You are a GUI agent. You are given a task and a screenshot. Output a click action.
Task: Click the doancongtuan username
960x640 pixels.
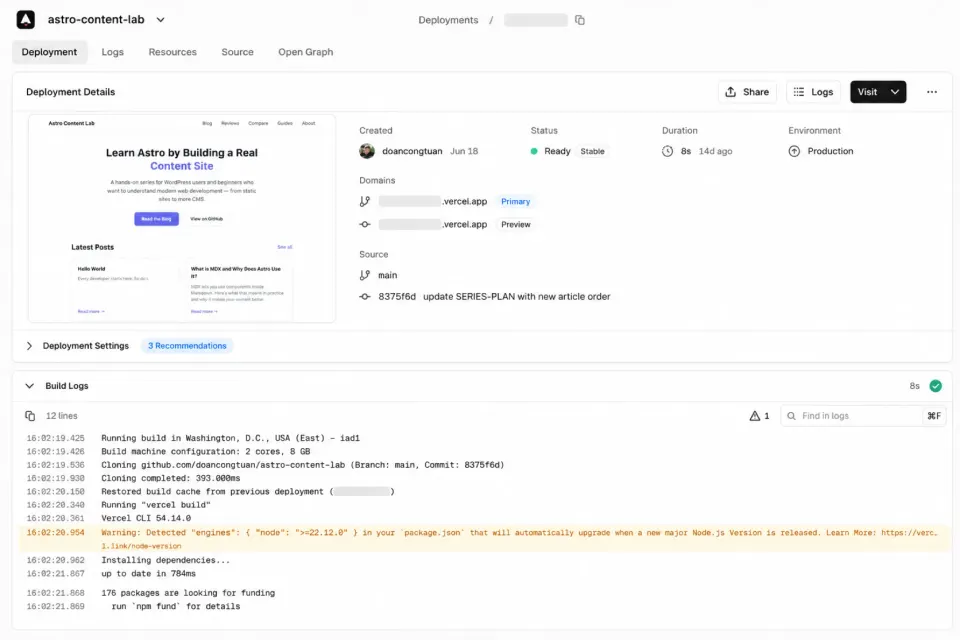click(412, 151)
